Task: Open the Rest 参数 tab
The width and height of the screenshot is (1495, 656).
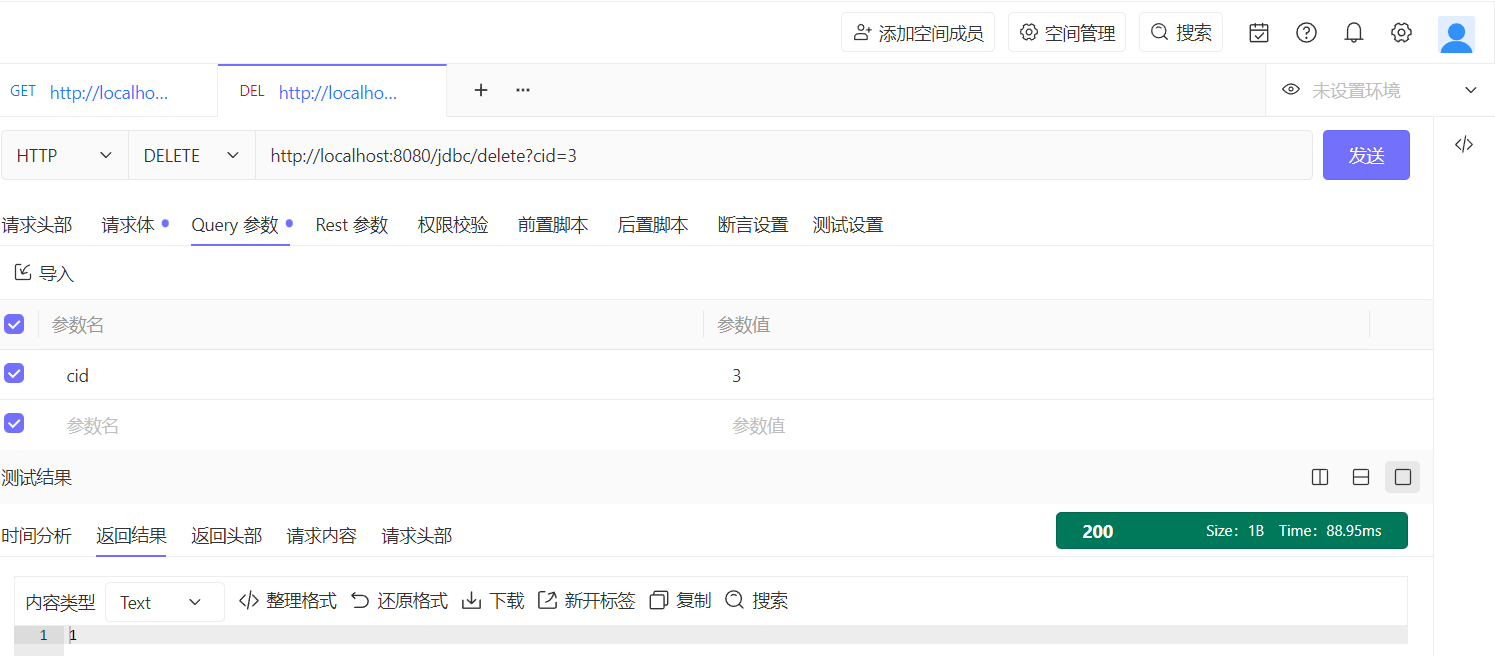Action: pyautogui.click(x=352, y=225)
